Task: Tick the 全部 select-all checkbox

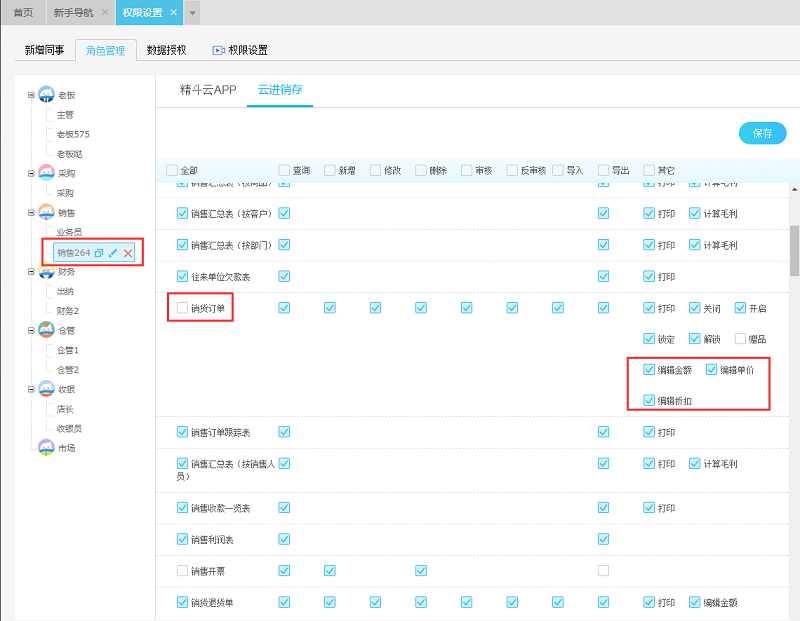Action: pyautogui.click(x=171, y=170)
